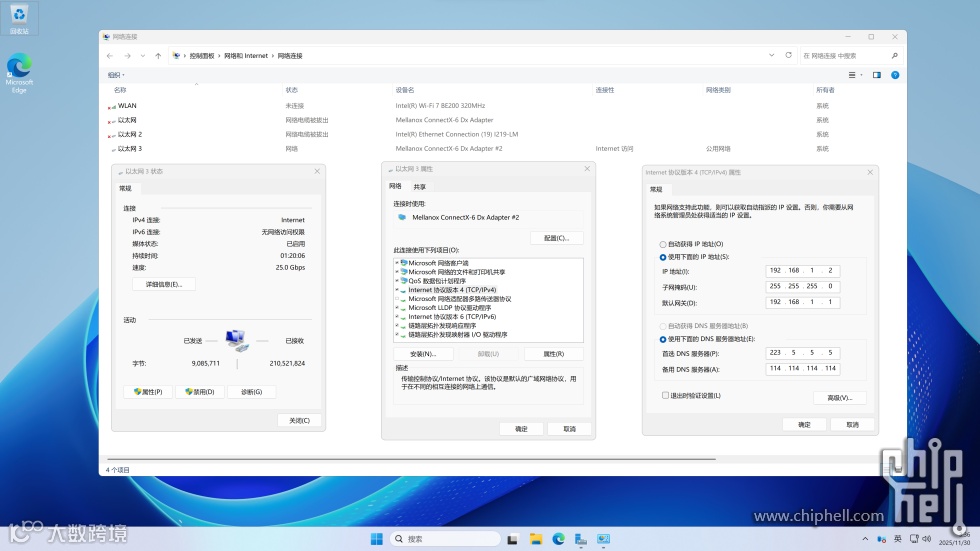The image size is (980, 551).
Task: Check validate settings upon exit checkbox
Action: pyautogui.click(x=665, y=395)
